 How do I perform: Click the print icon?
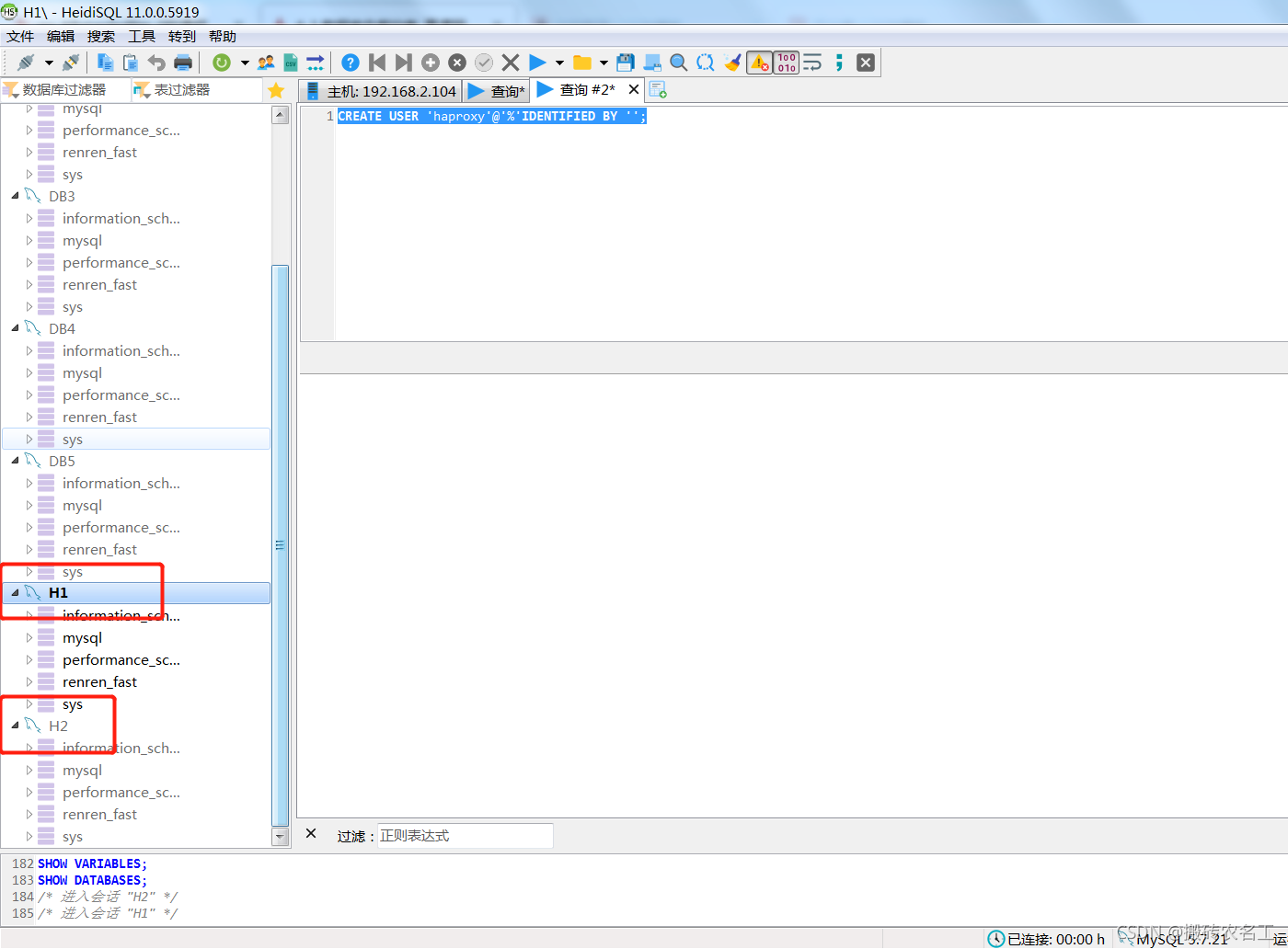(x=183, y=63)
